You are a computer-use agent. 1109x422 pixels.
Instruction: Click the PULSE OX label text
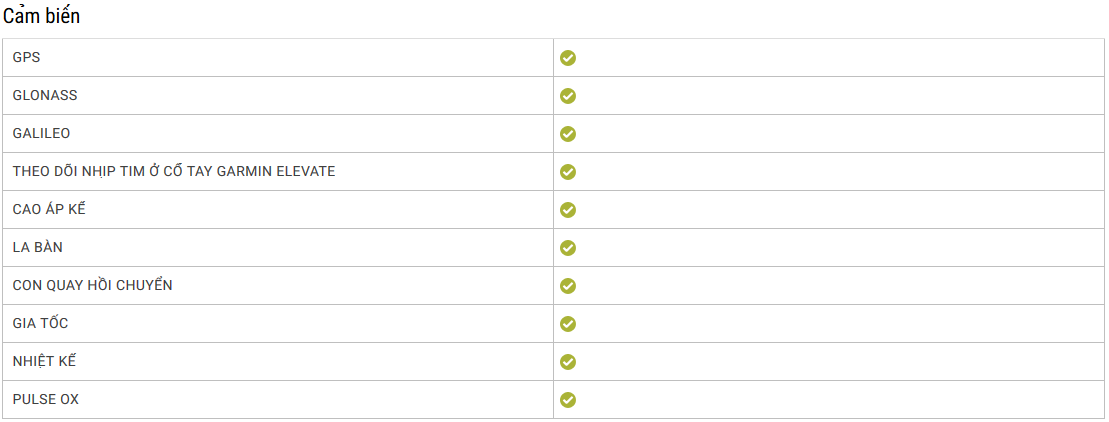click(x=46, y=400)
